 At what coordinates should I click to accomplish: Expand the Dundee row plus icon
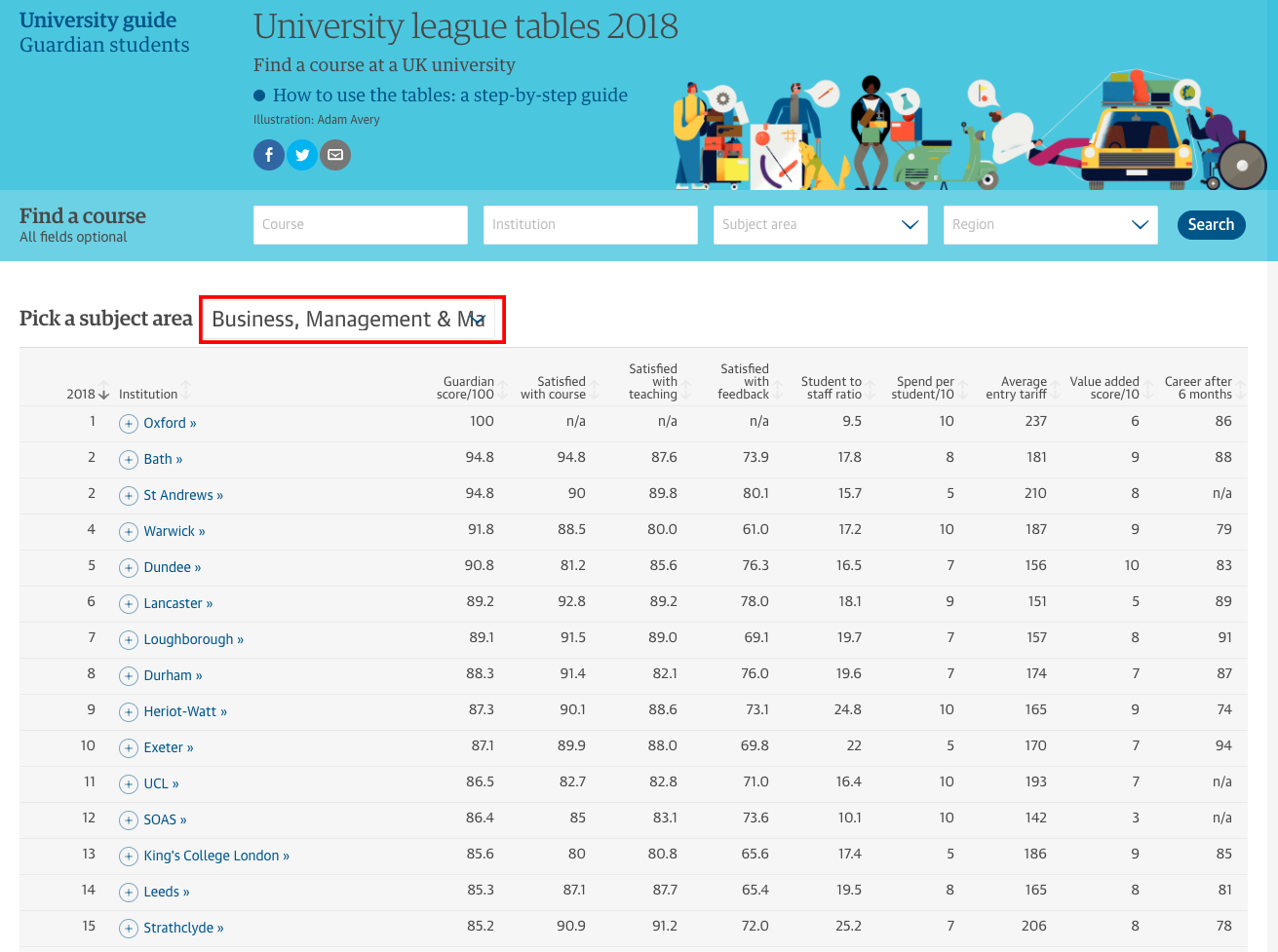pos(129,568)
